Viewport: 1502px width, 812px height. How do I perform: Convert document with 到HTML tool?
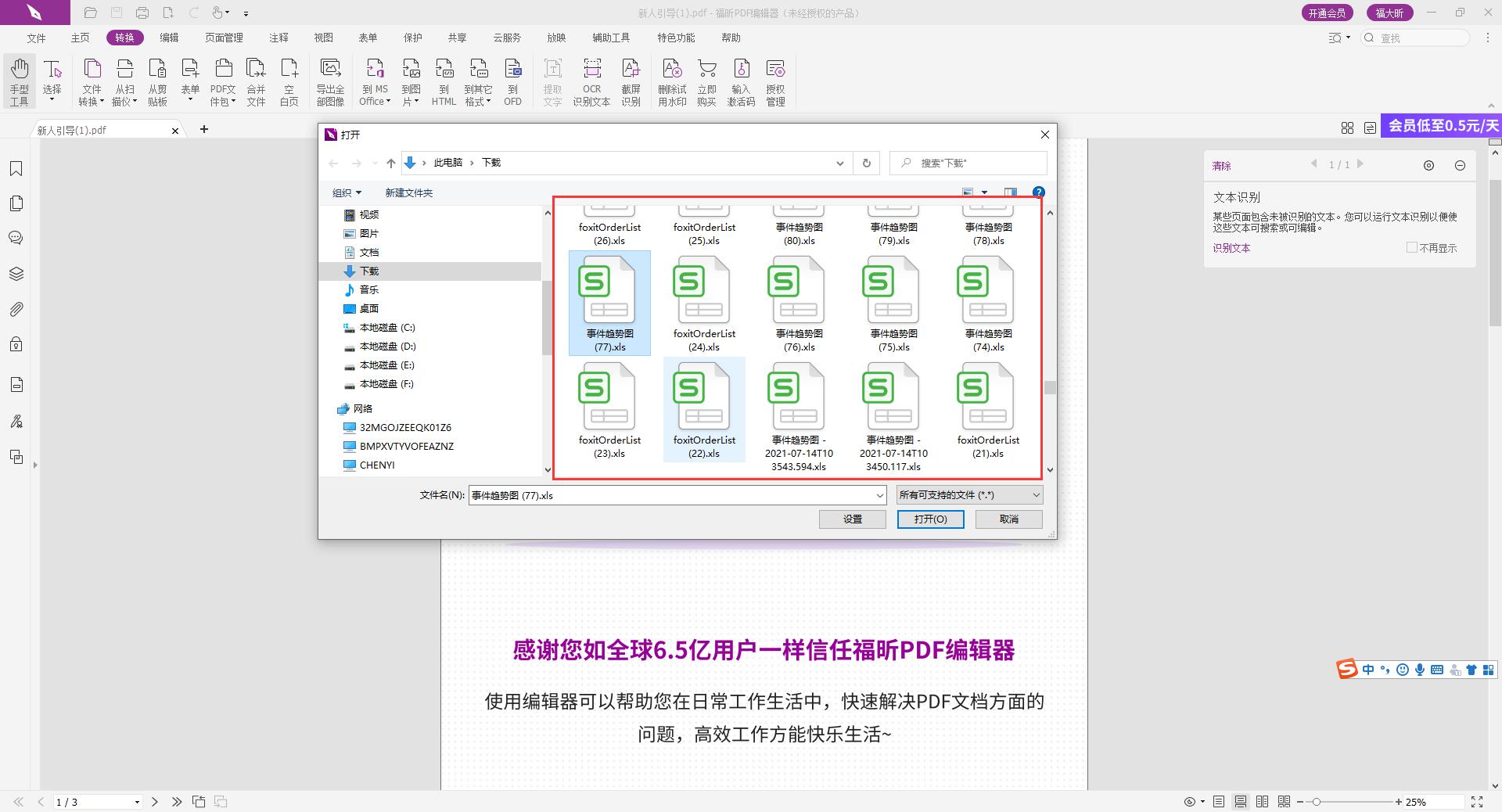pos(444,81)
